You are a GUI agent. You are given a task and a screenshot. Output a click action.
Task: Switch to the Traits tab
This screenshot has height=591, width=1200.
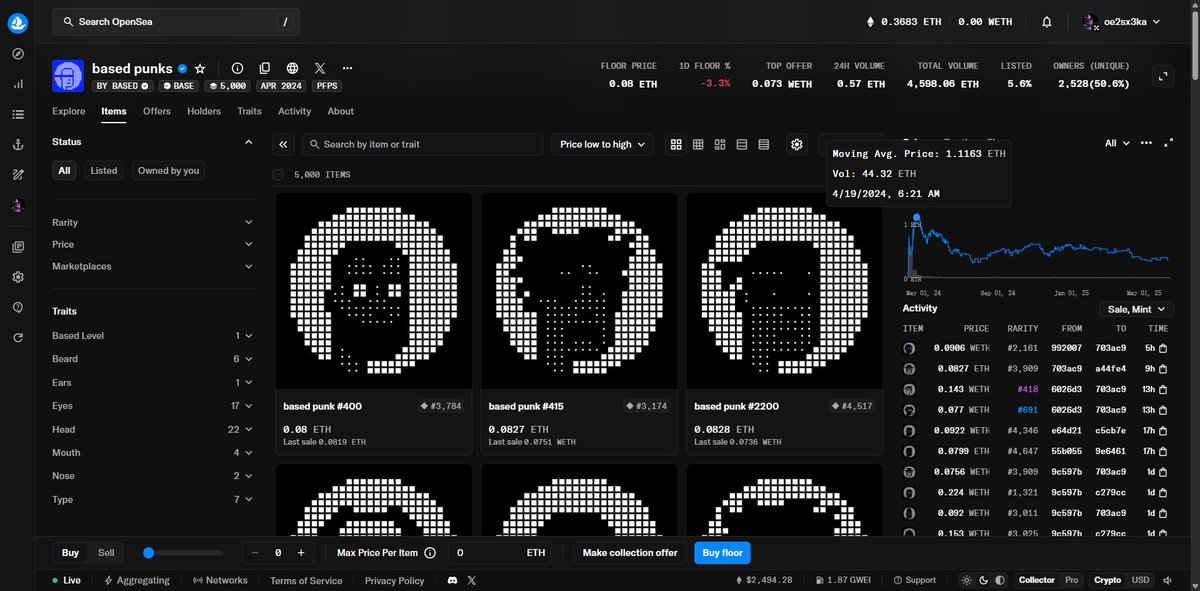pyautogui.click(x=249, y=111)
